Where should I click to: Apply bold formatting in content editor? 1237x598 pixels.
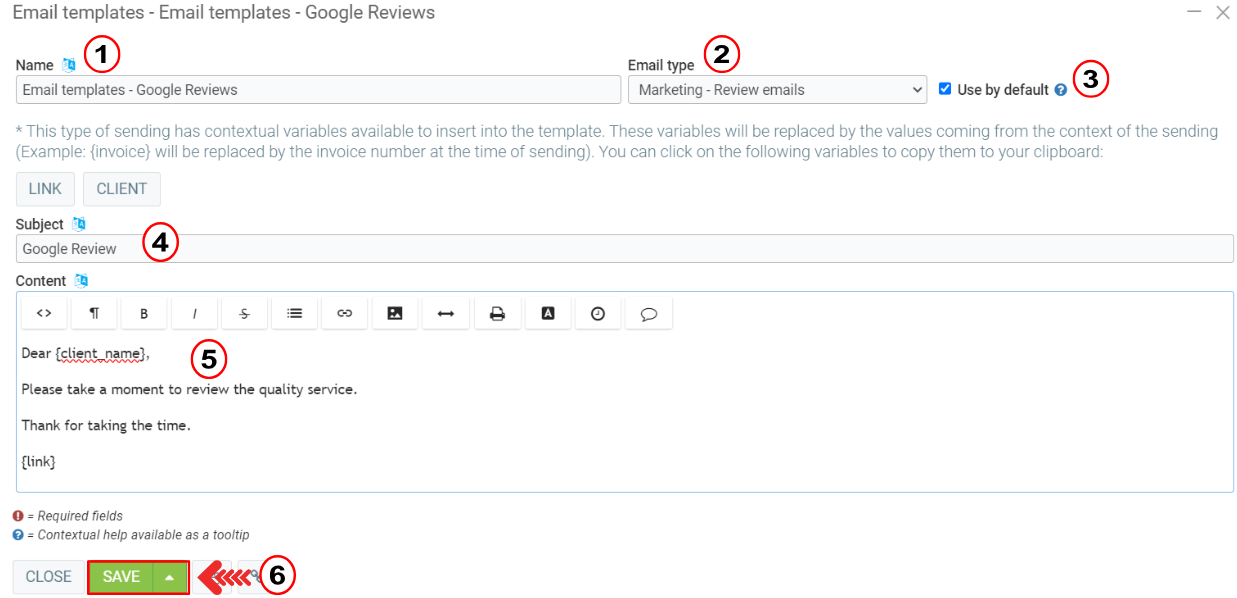click(x=144, y=313)
